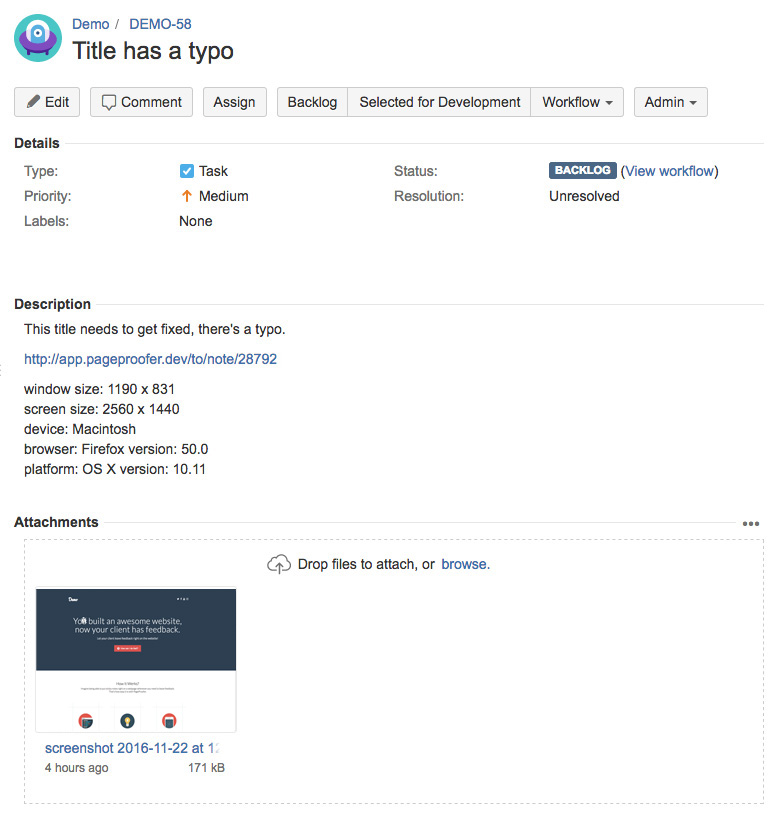Open the DEMO-58 issue key link
This screenshot has height=815, width=771.
(160, 24)
